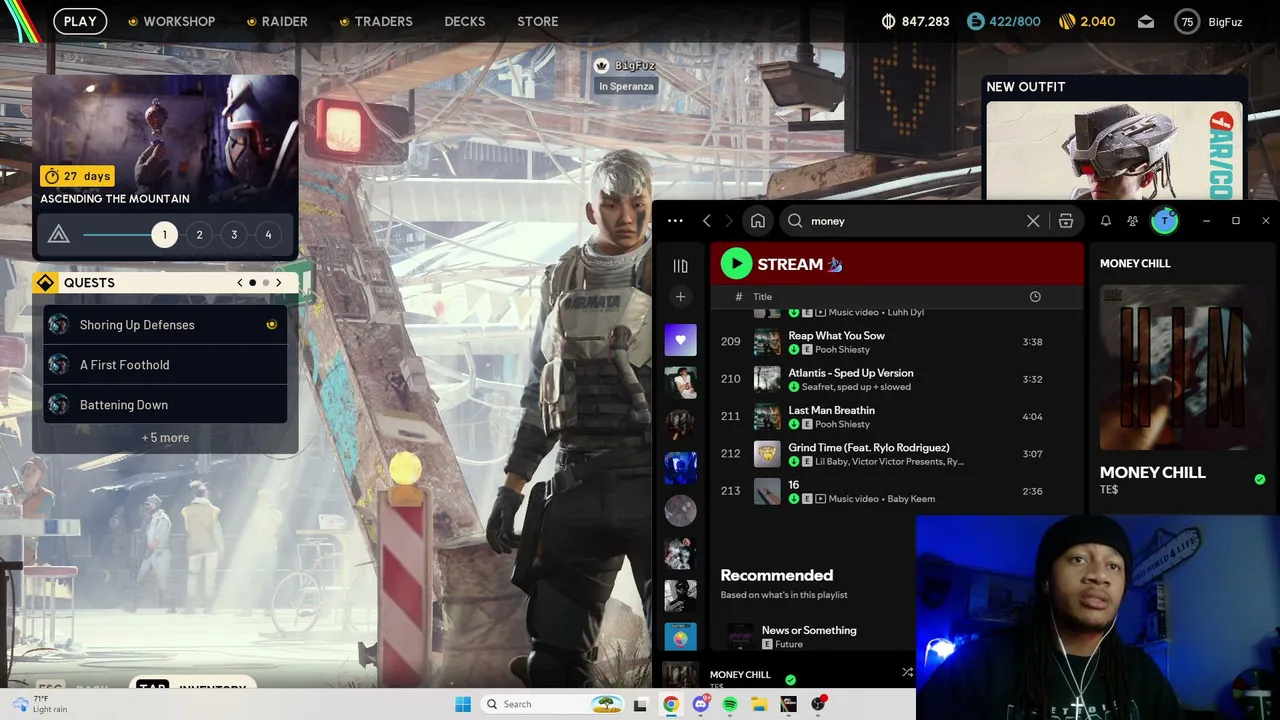Sort tracks by the duration clock column

point(1035,297)
